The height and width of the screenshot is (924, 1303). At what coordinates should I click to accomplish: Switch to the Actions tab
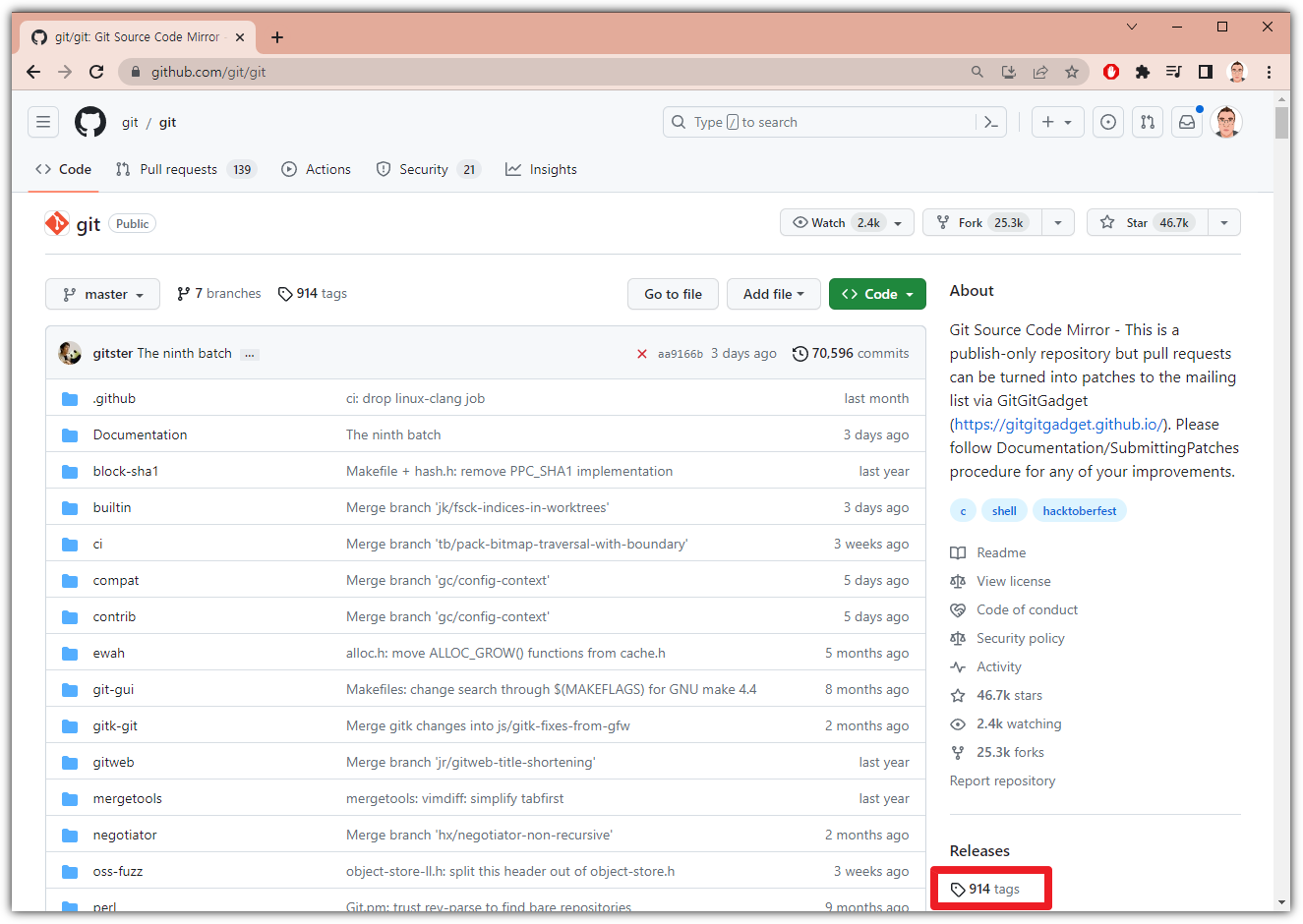coord(317,169)
